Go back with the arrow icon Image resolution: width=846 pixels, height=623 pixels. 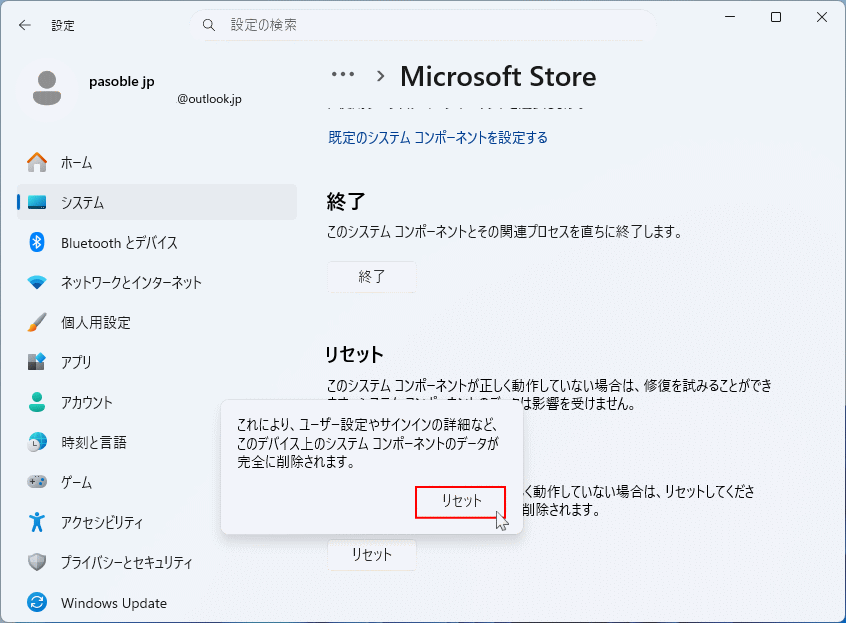click(x=25, y=25)
